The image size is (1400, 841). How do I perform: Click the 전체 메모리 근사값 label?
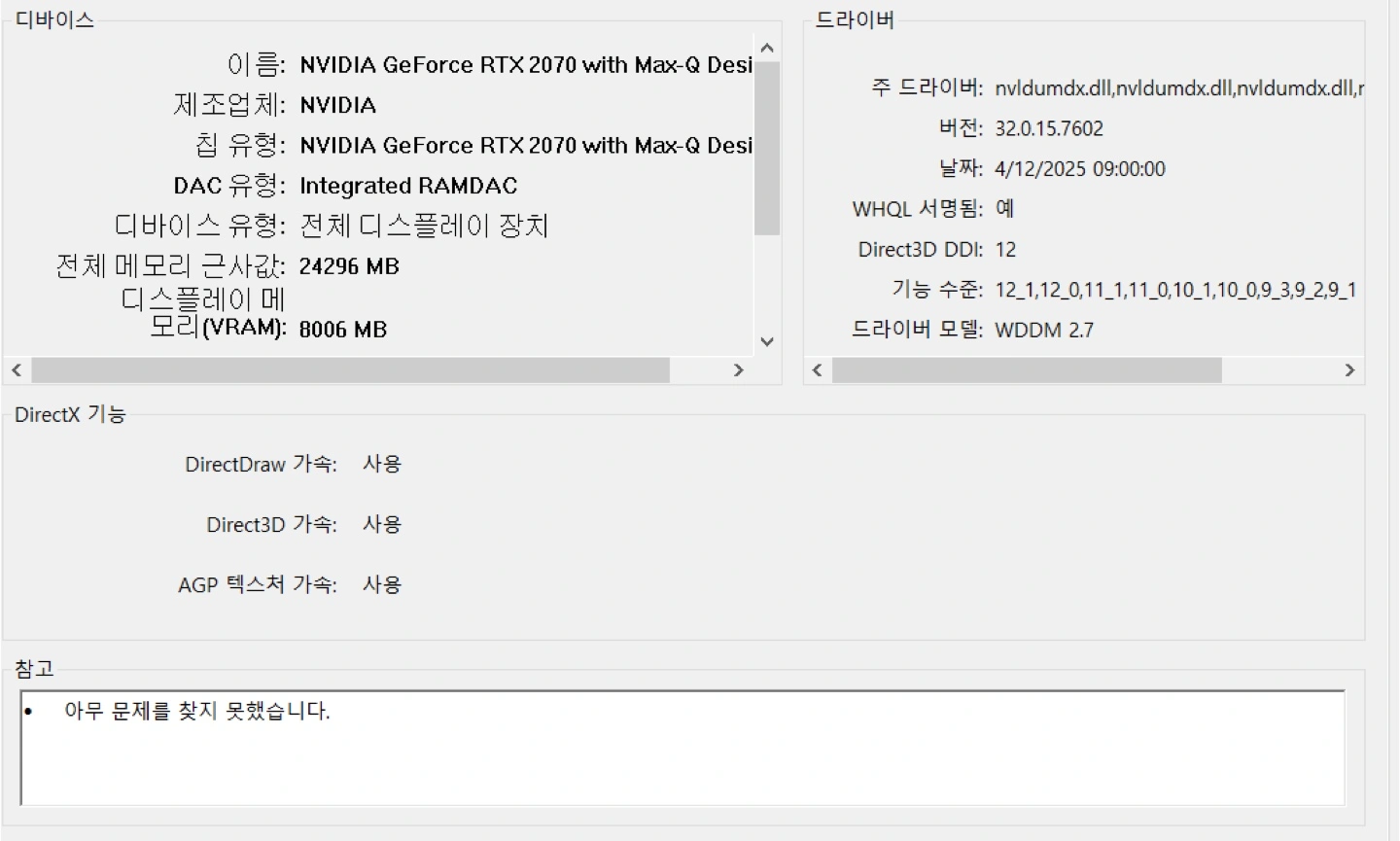[171, 266]
